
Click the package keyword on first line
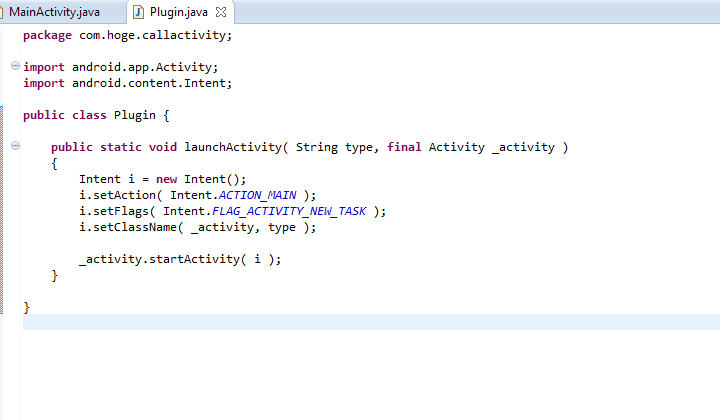[47, 35]
